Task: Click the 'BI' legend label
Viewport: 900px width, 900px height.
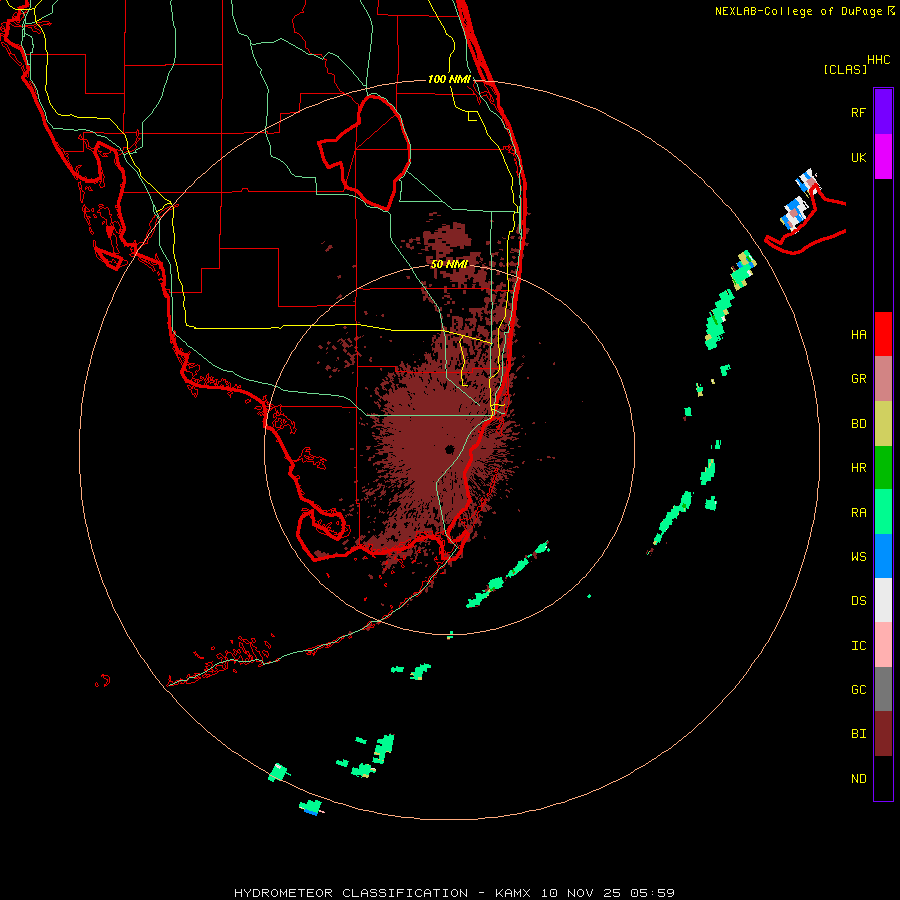Action: (858, 734)
